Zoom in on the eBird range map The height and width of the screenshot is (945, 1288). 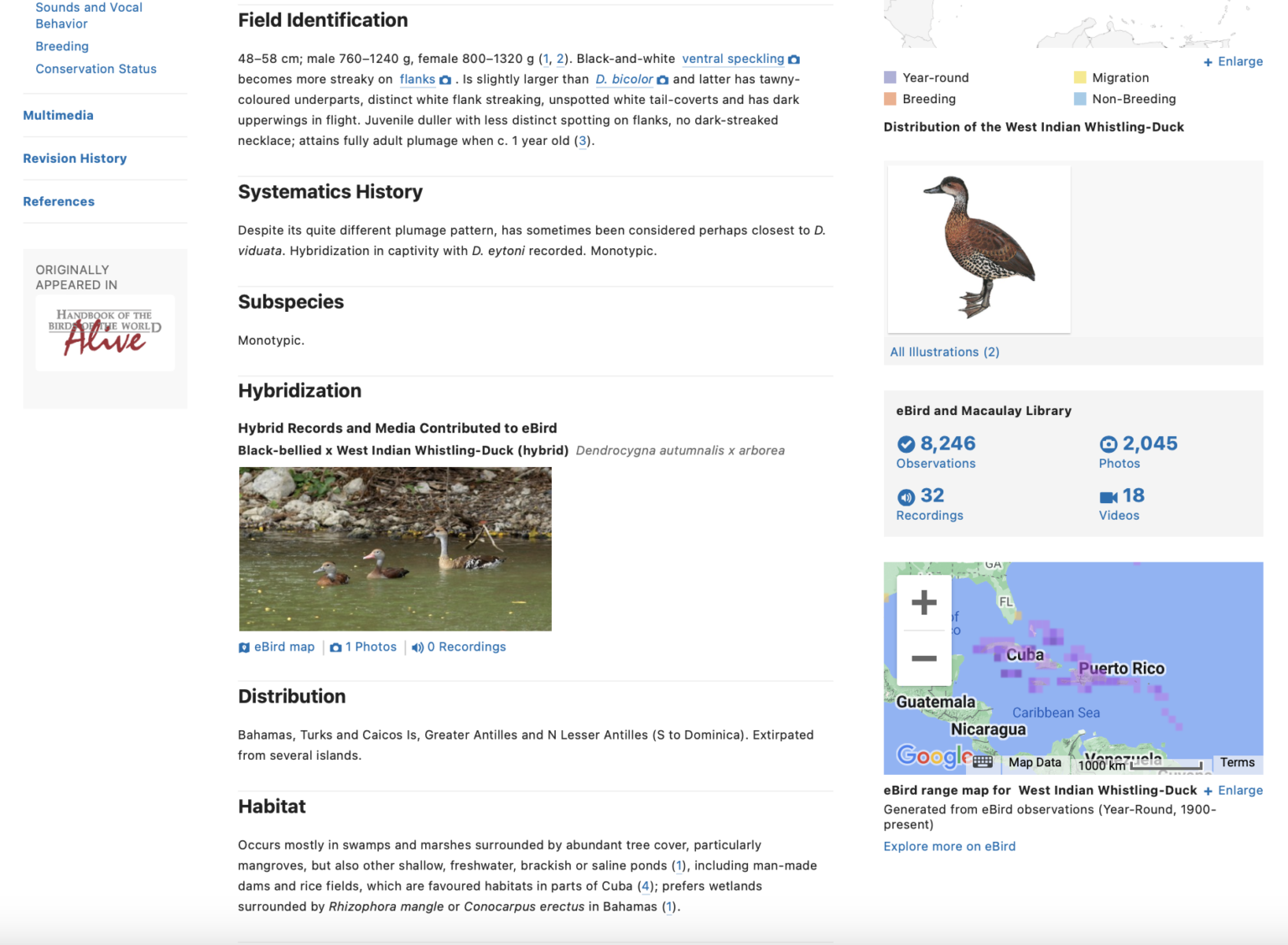pyautogui.click(x=923, y=602)
